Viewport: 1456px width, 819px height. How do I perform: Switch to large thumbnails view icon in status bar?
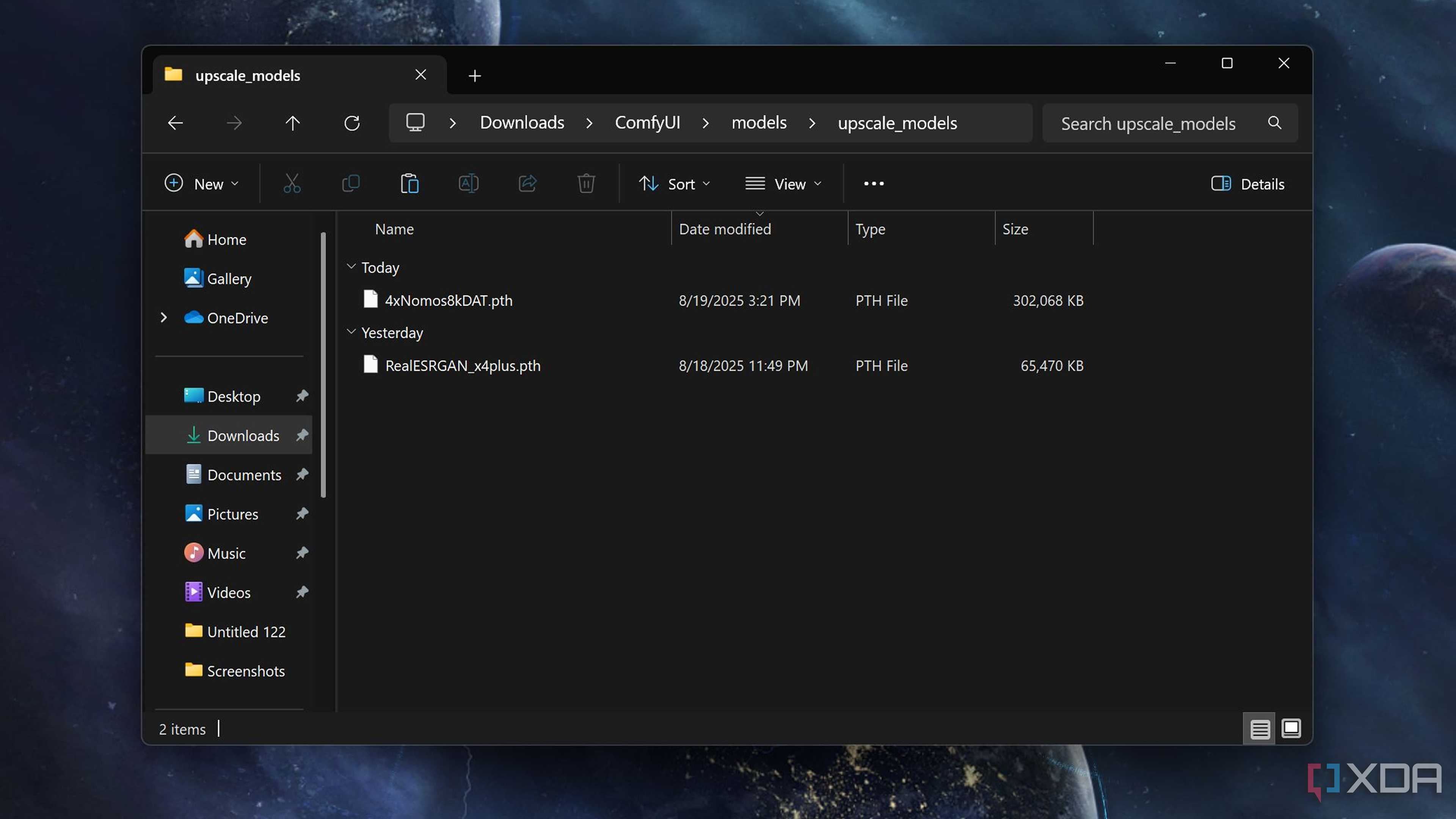click(x=1291, y=728)
